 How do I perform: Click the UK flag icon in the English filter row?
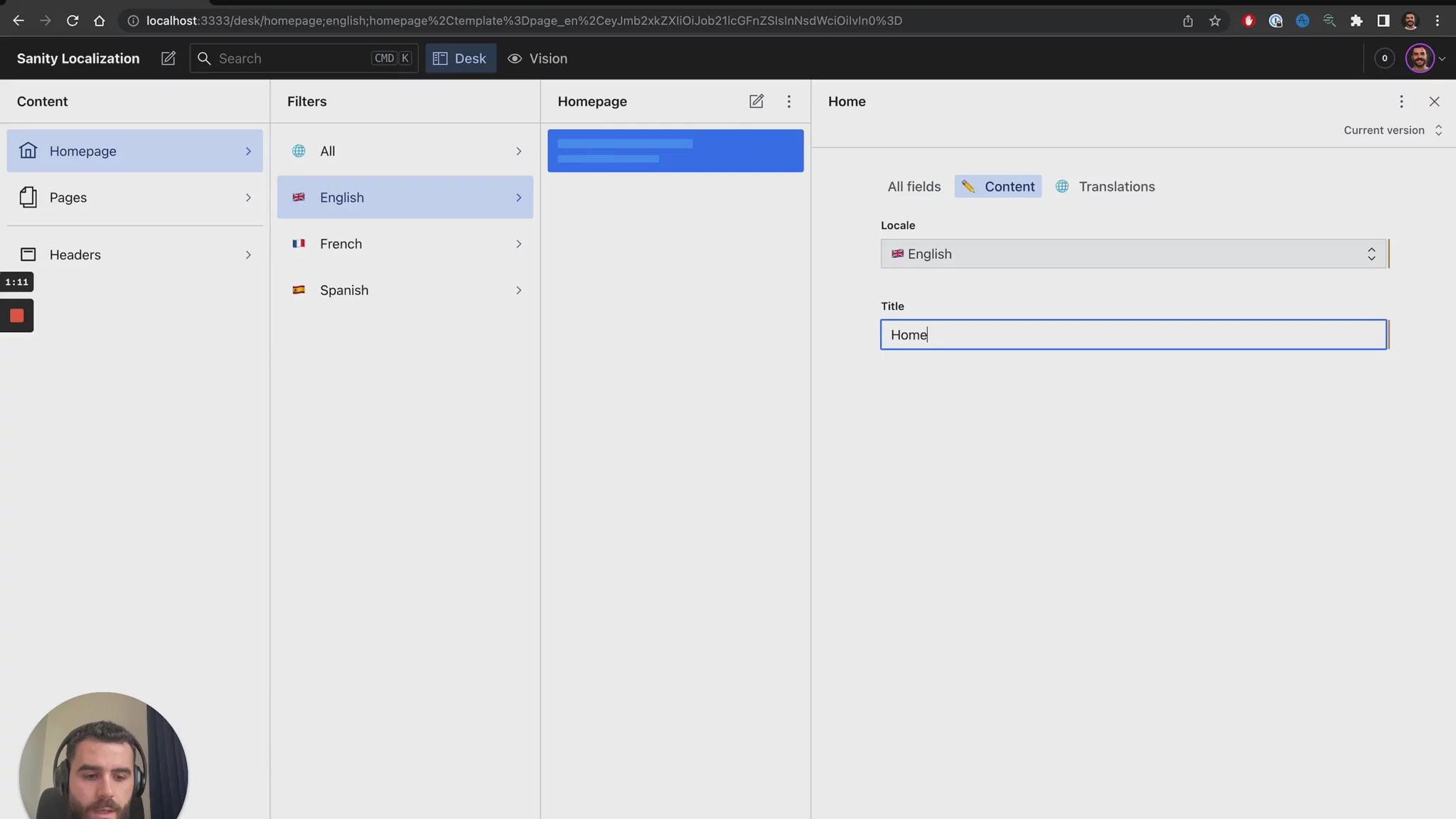click(299, 197)
